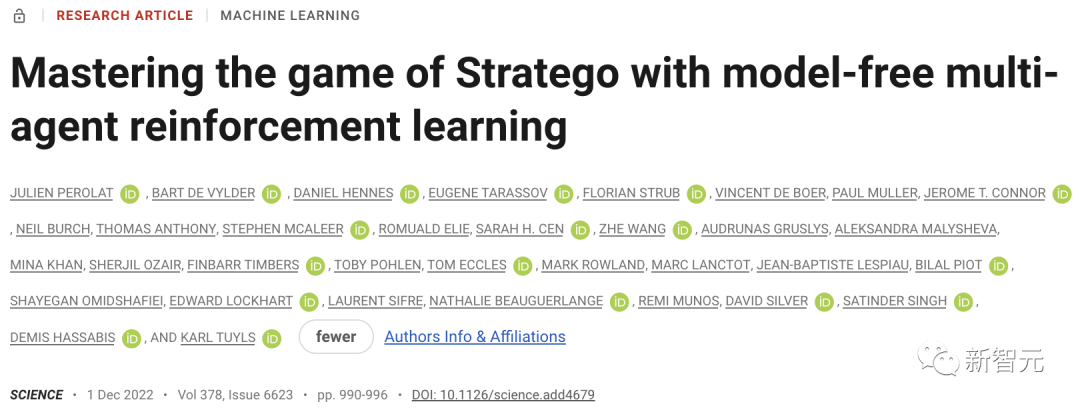Open David Silver's ORCID icon
Screen dimensions: 1080x408
(824, 302)
